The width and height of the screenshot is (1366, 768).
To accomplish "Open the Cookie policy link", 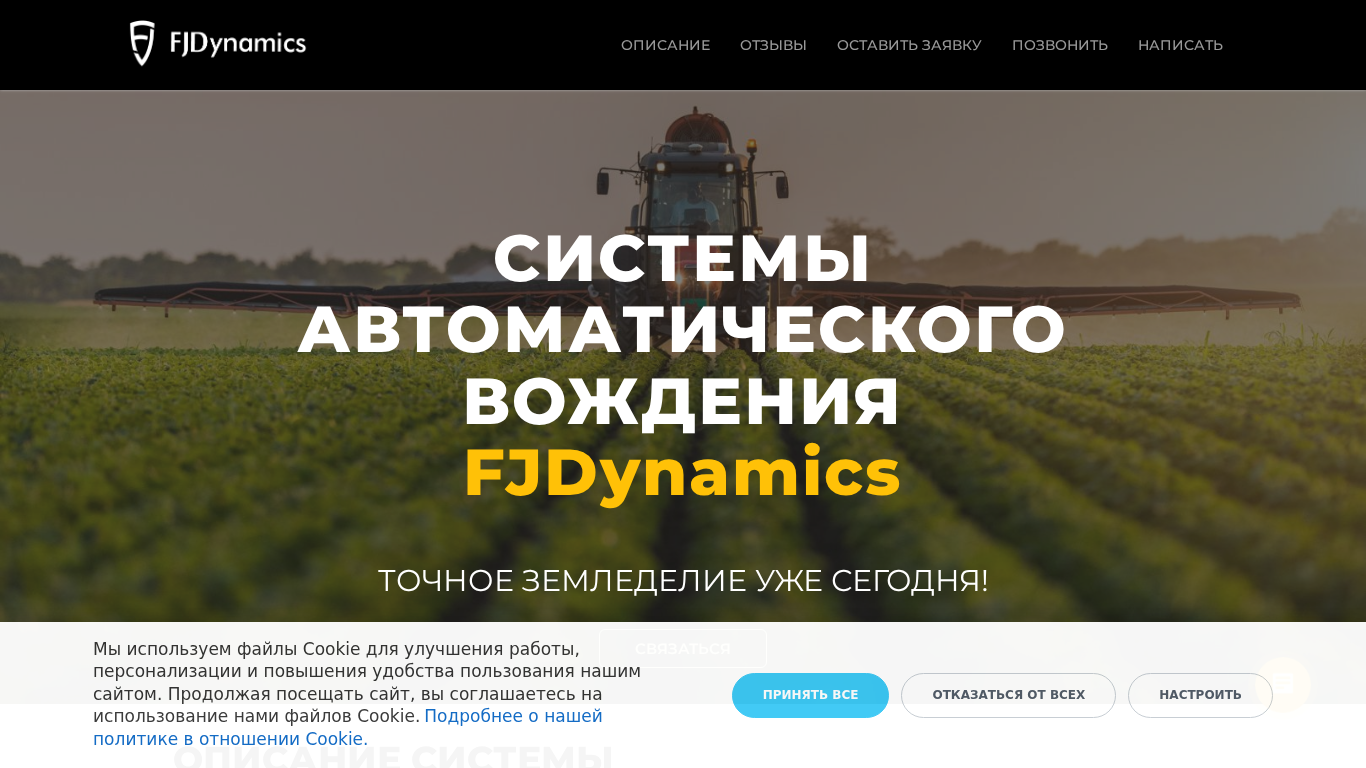I will [x=348, y=728].
